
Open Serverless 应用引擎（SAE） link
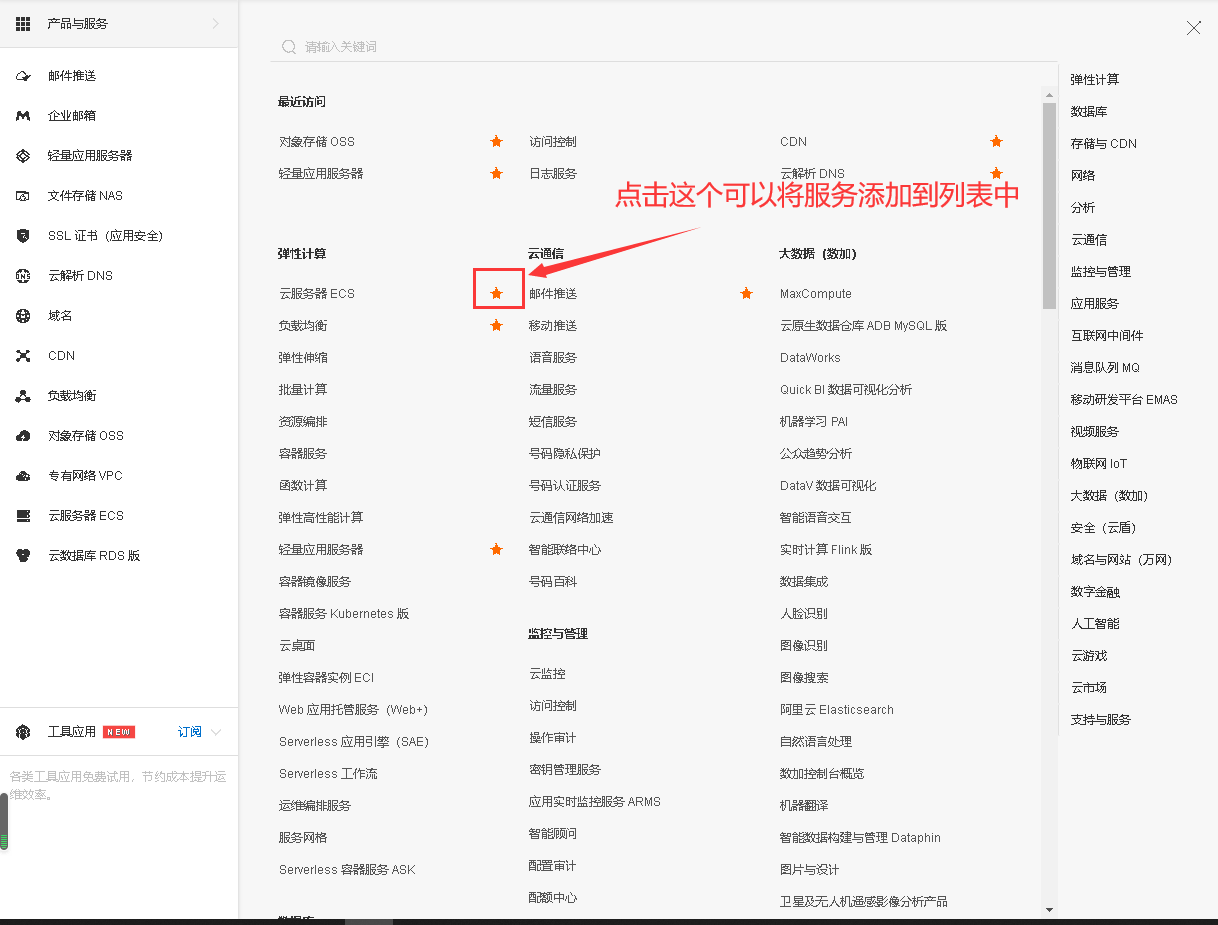353,742
